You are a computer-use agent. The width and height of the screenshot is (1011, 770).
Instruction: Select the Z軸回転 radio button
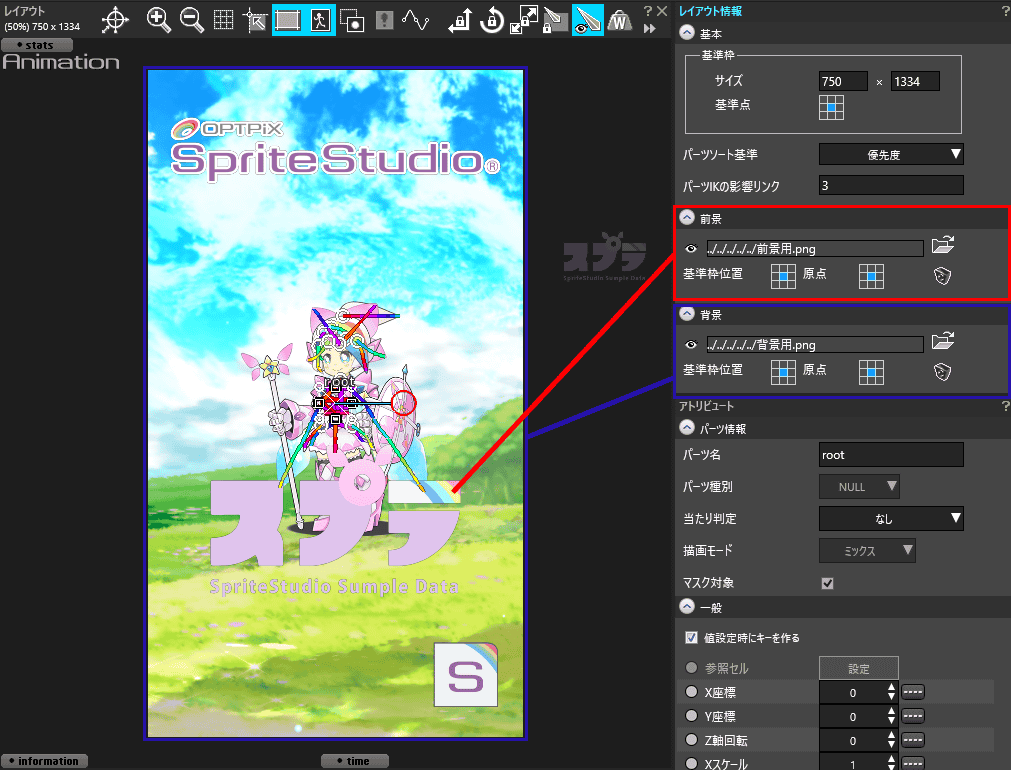click(x=691, y=739)
